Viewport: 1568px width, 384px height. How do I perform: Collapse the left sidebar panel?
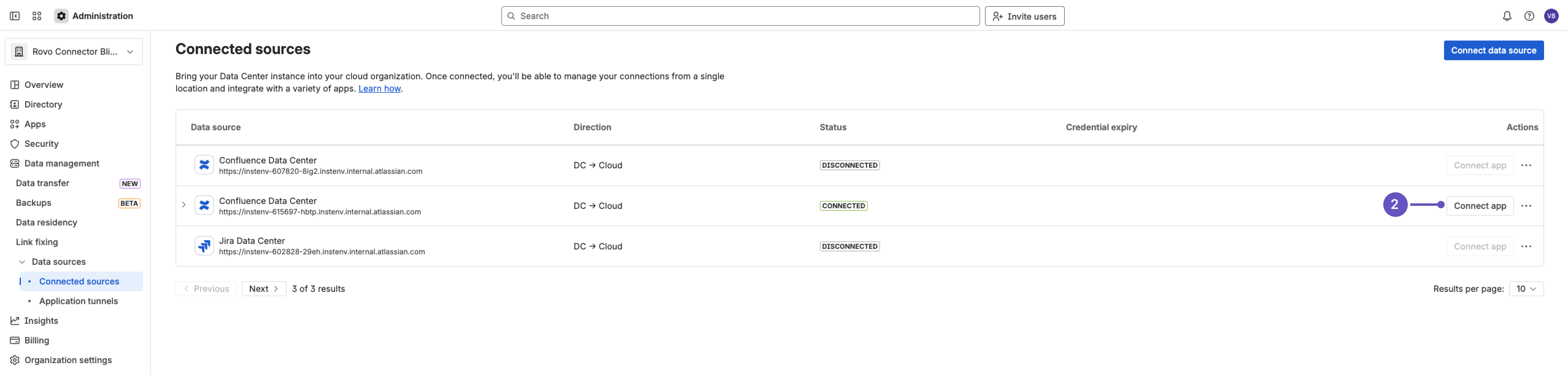15,15
